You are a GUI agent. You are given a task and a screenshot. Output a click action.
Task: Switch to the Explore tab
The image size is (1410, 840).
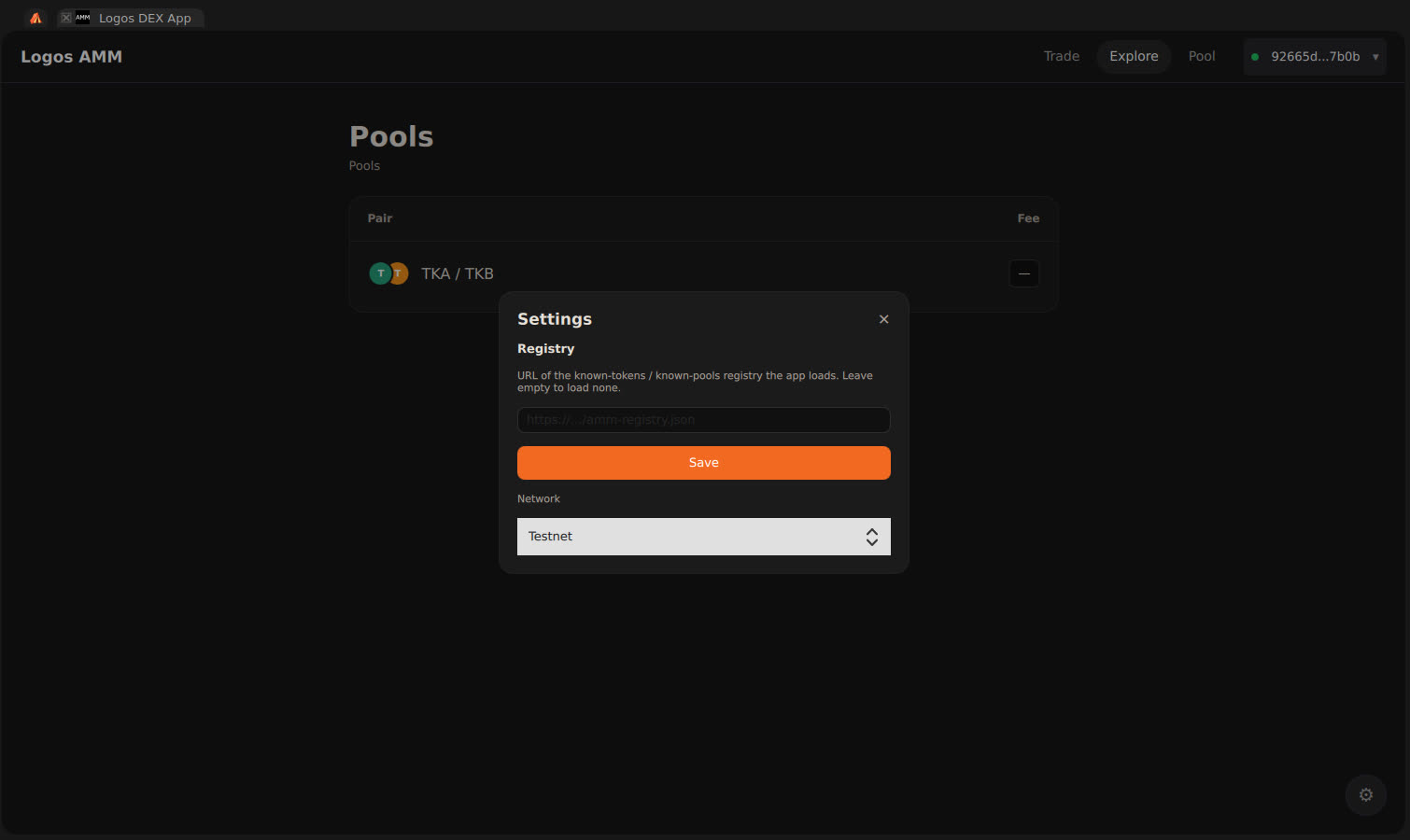pos(1134,56)
